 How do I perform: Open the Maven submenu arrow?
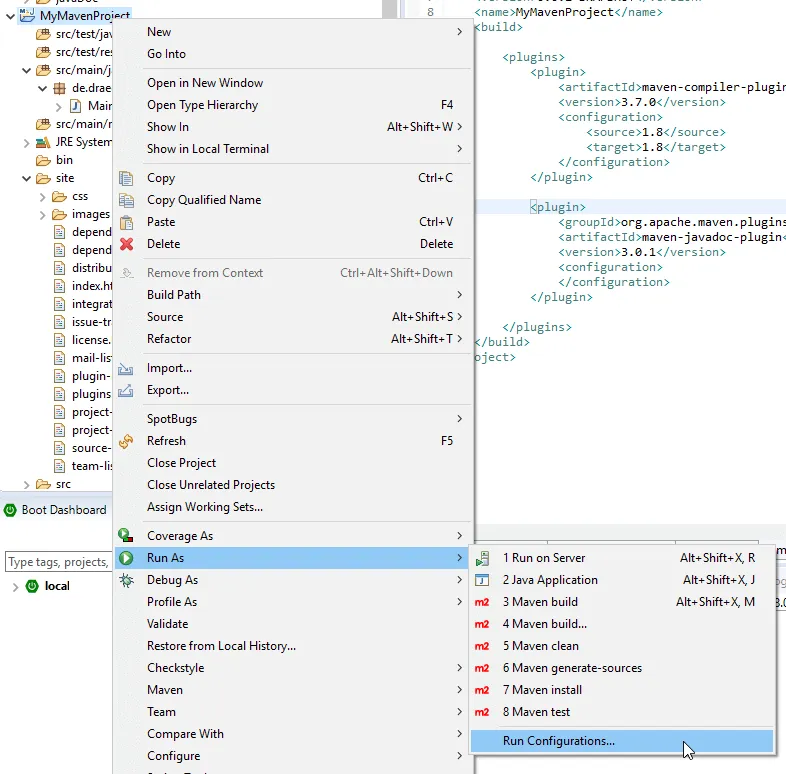tap(460, 690)
